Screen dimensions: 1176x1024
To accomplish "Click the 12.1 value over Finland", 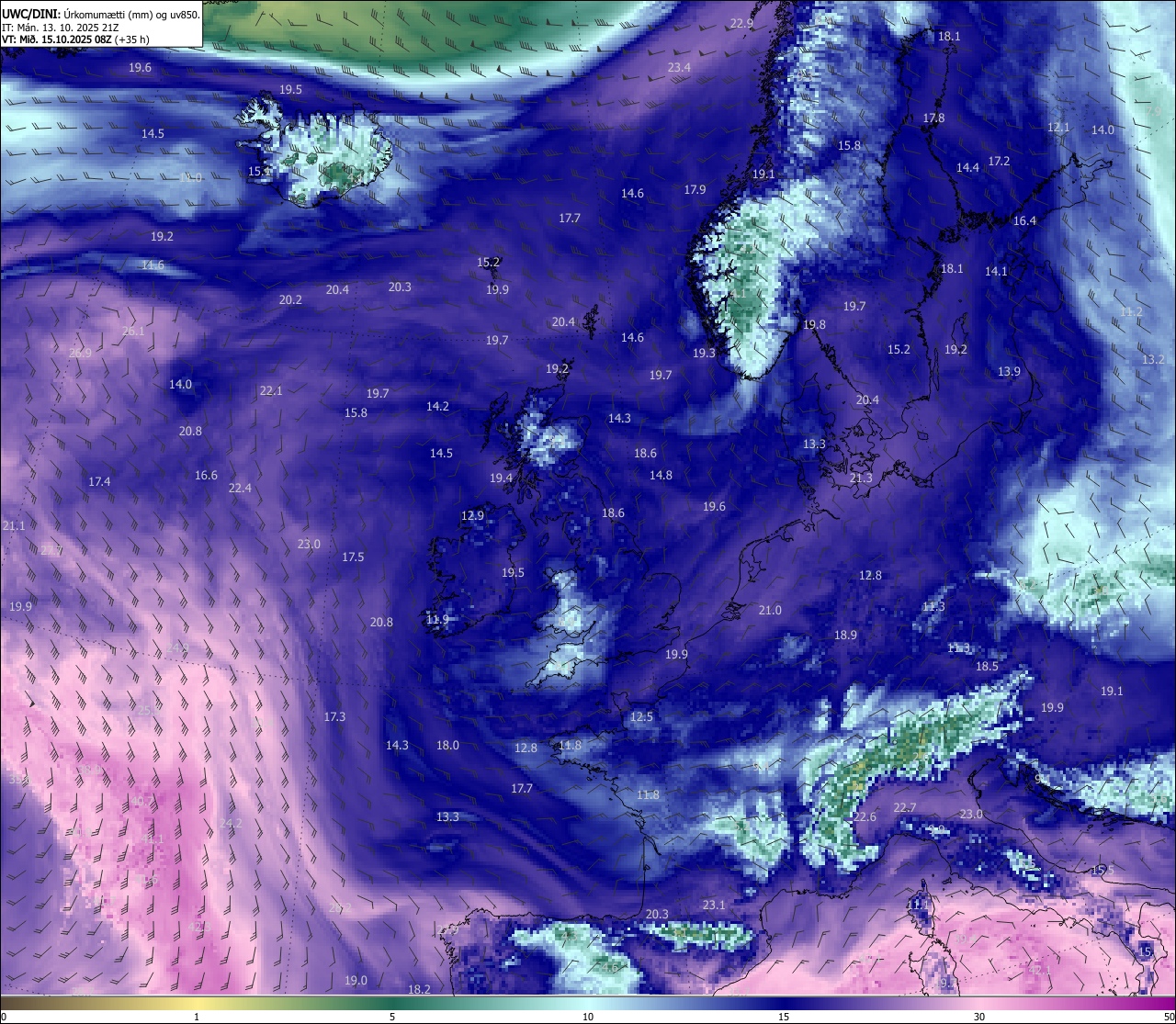I will point(1058,128).
